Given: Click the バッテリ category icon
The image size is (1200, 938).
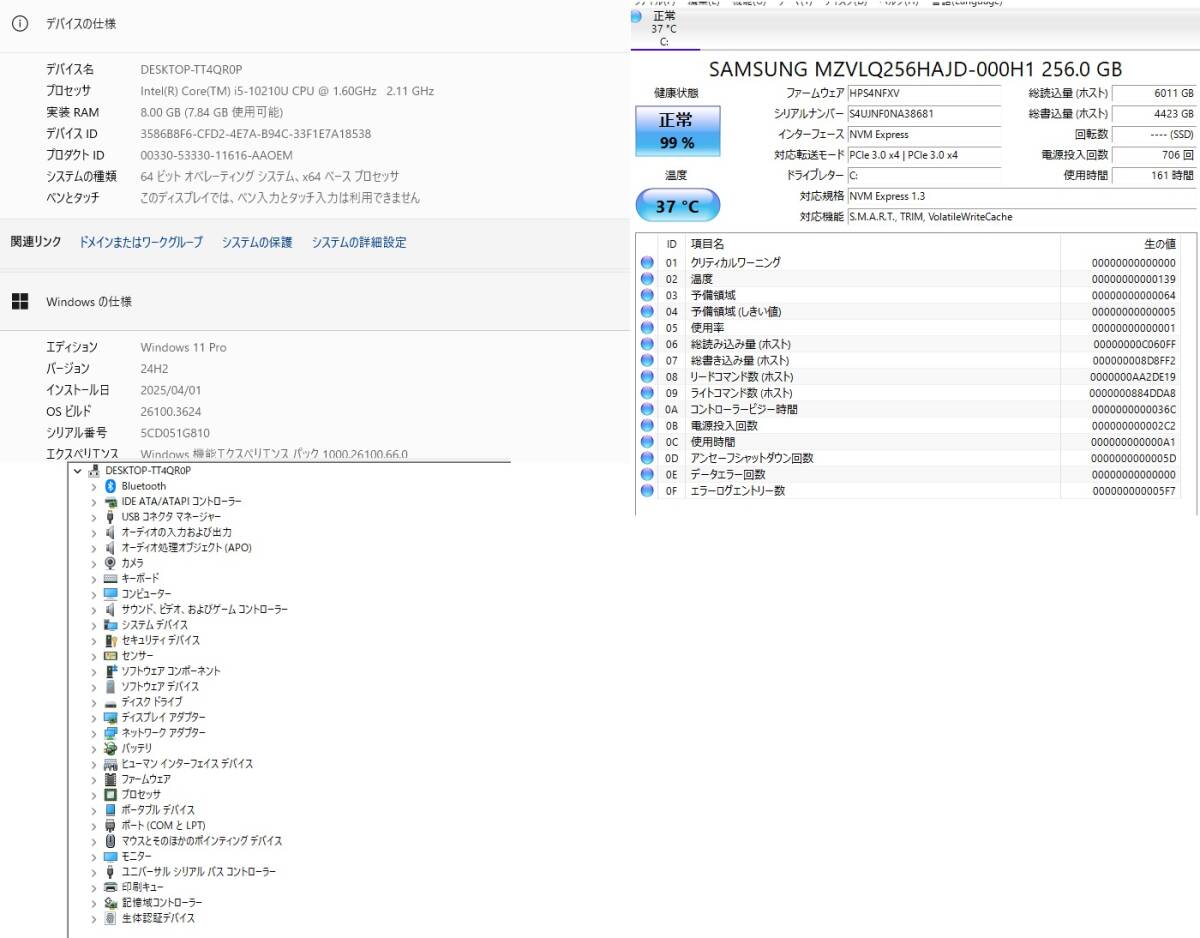Looking at the screenshot, I should click(x=111, y=748).
